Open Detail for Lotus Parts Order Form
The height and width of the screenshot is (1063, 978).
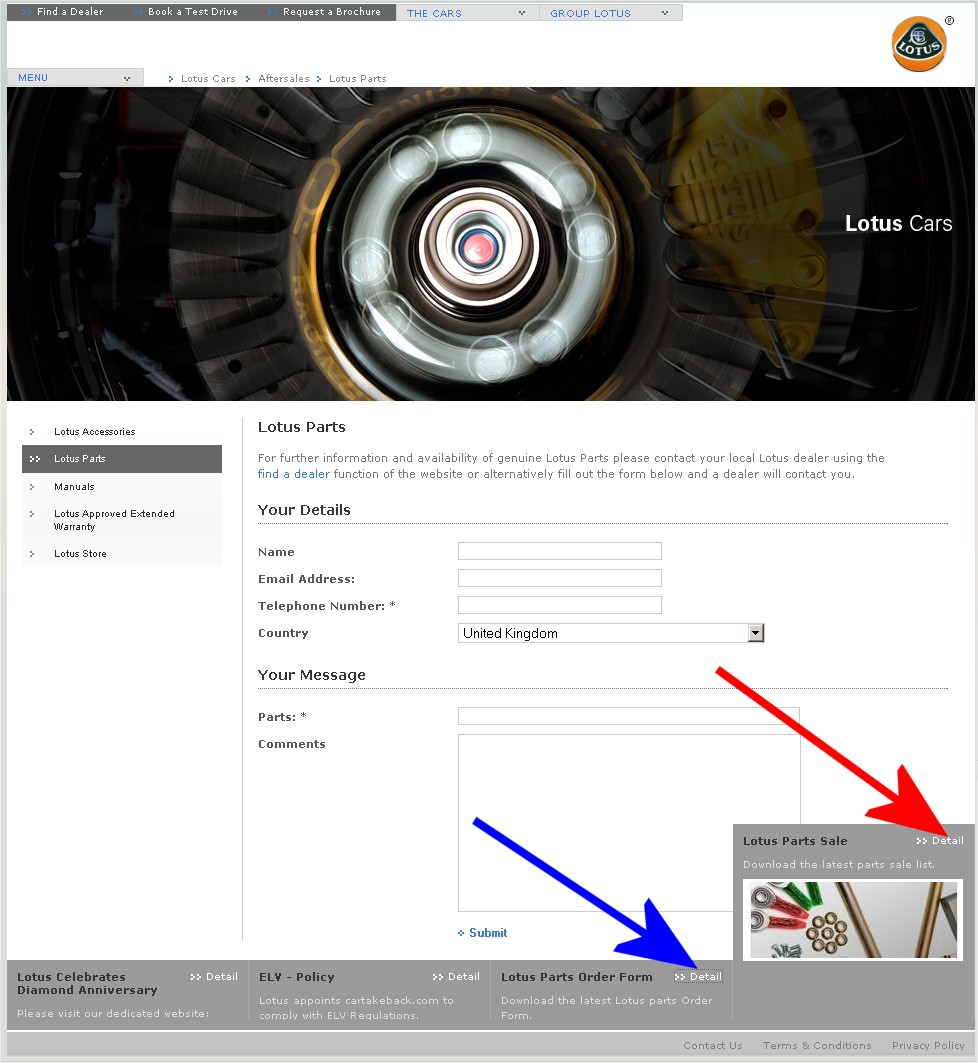click(x=698, y=977)
